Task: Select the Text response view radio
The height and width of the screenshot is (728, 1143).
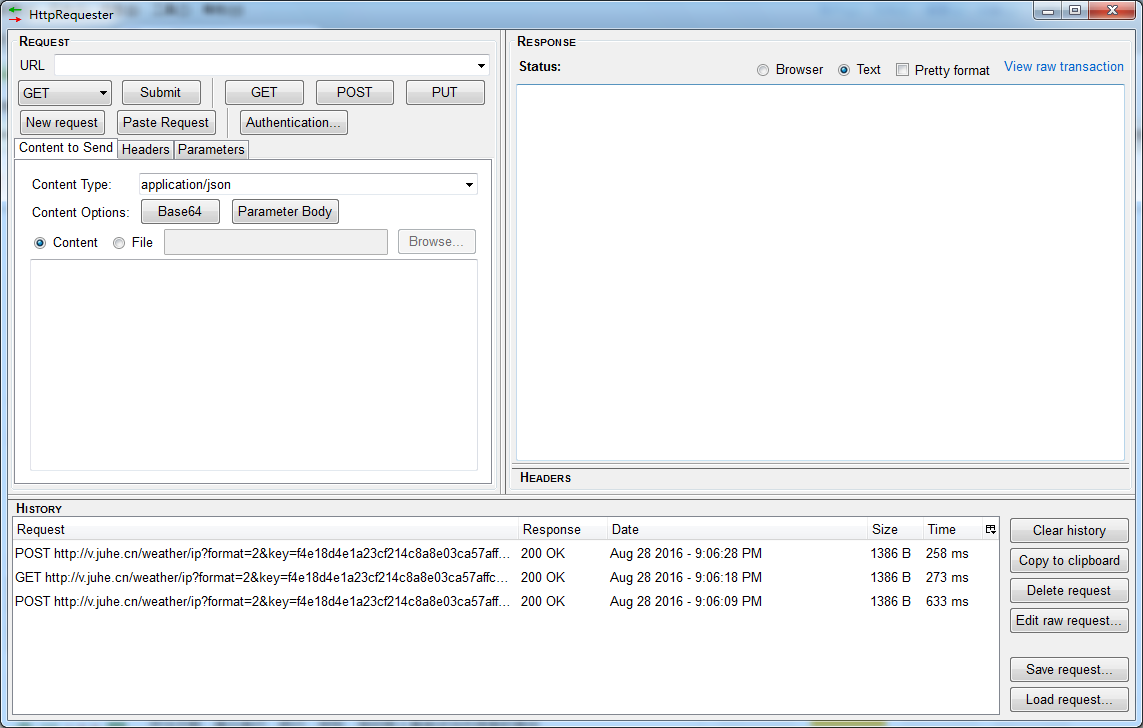Action: pos(843,70)
